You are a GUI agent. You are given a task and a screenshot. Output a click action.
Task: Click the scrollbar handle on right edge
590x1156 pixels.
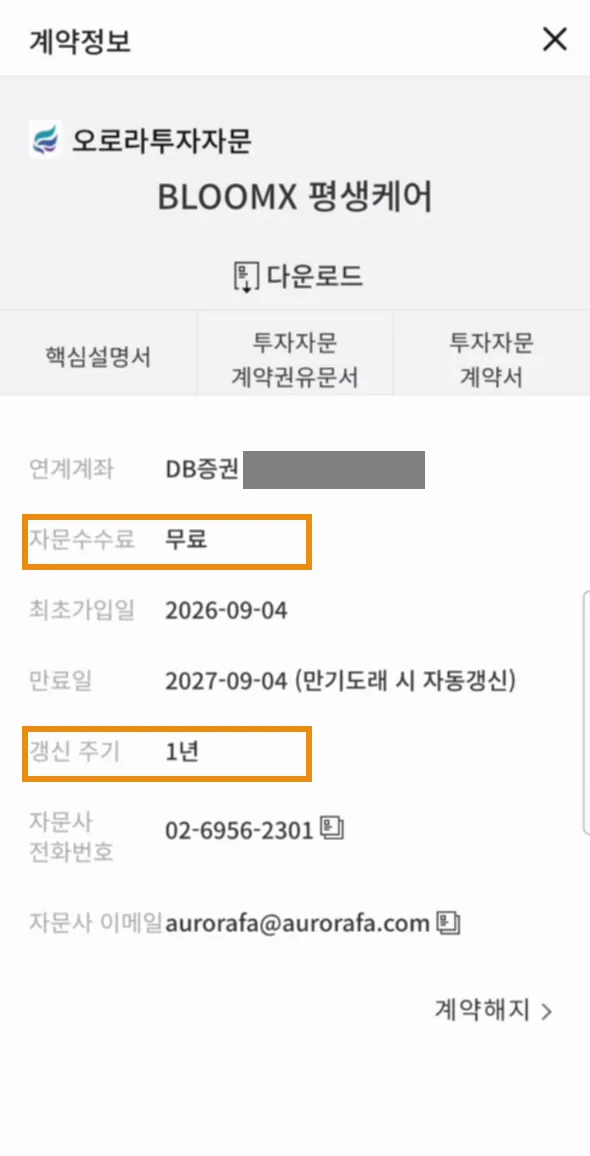click(x=586, y=711)
